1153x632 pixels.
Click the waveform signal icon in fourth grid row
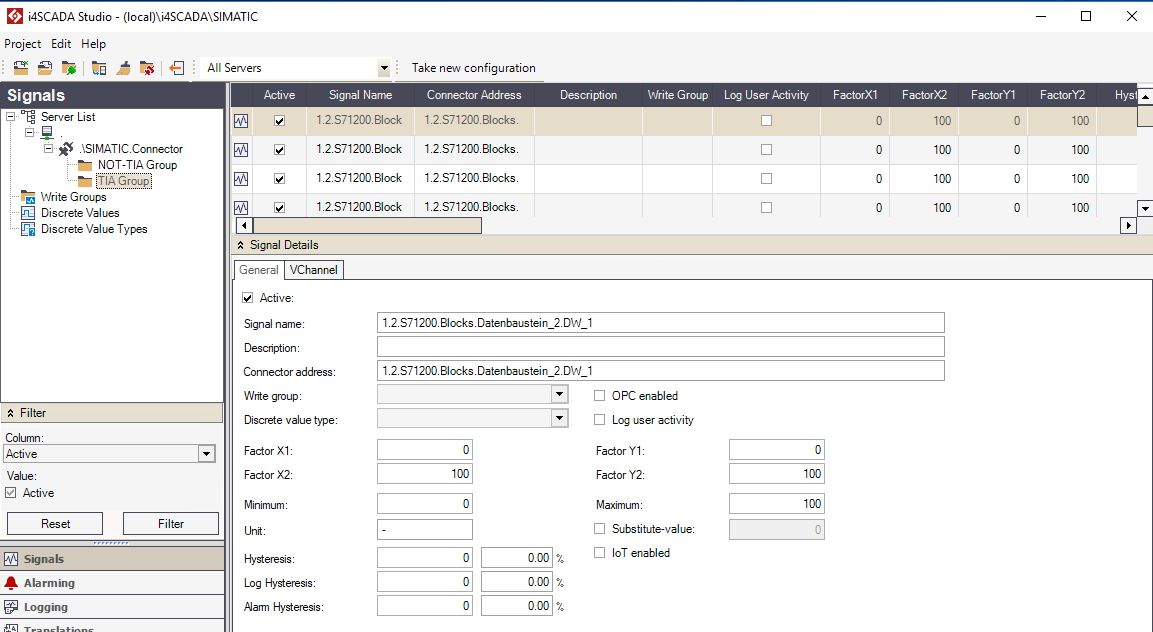[x=241, y=207]
